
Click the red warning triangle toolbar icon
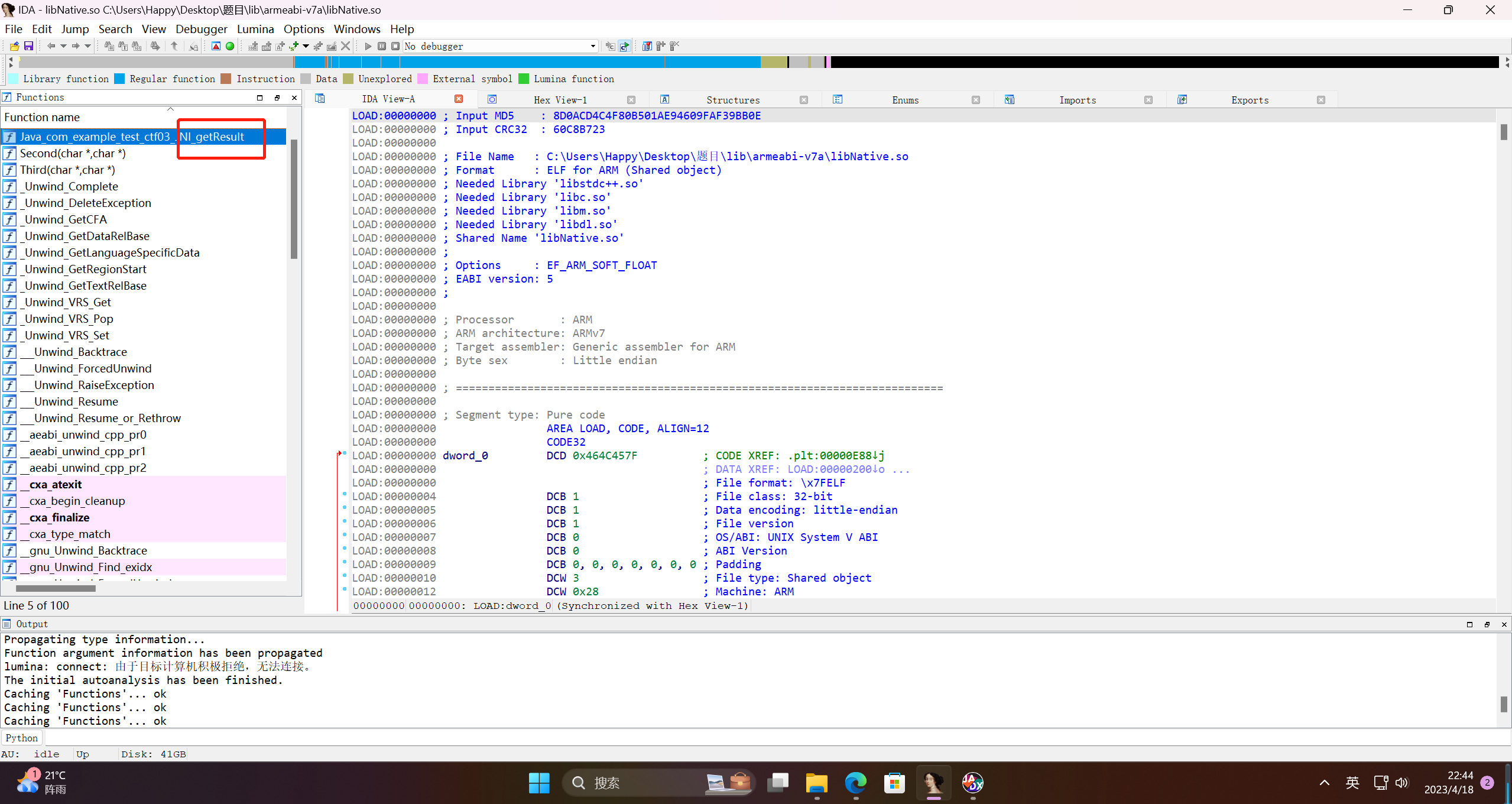click(216, 46)
